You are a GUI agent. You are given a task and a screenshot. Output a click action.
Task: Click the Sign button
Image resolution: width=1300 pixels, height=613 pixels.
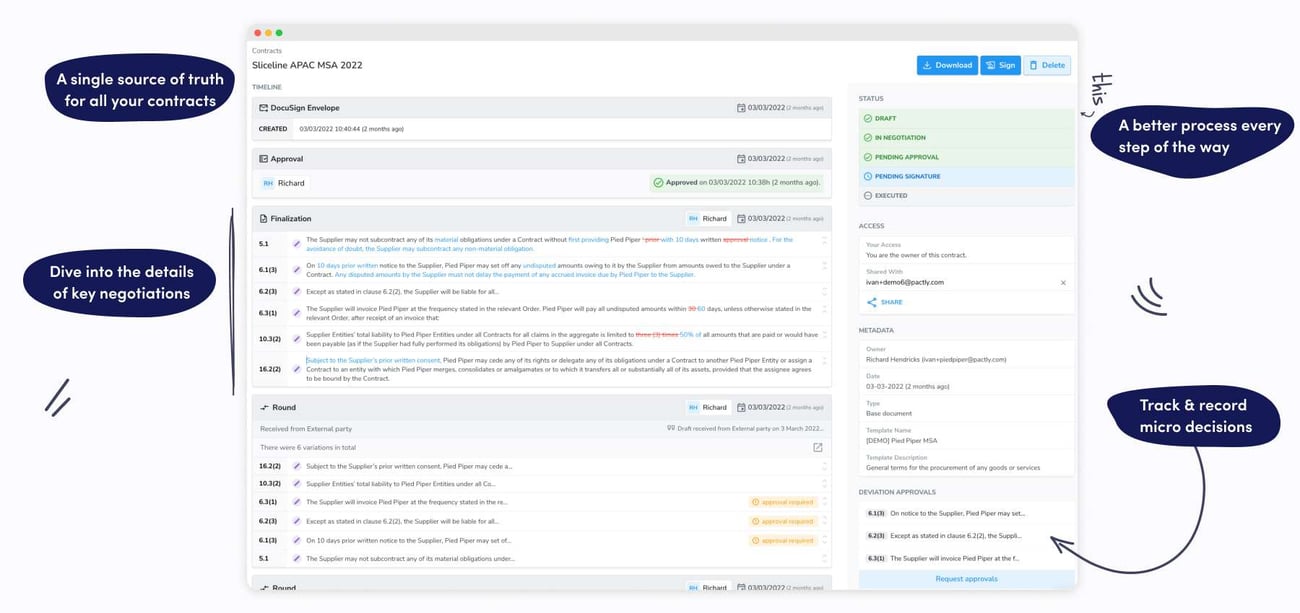(x=1000, y=65)
